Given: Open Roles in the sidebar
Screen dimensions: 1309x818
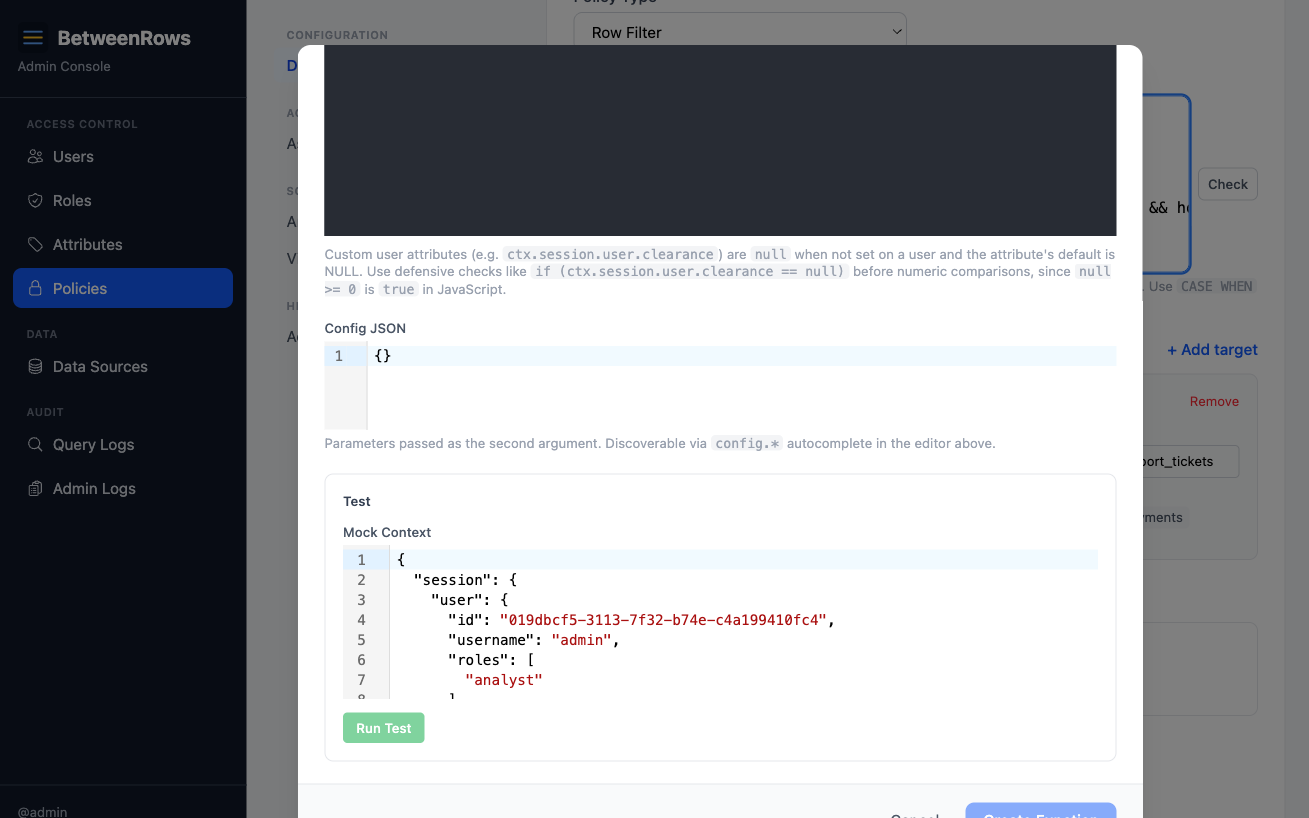Looking at the screenshot, I should click(123, 201).
